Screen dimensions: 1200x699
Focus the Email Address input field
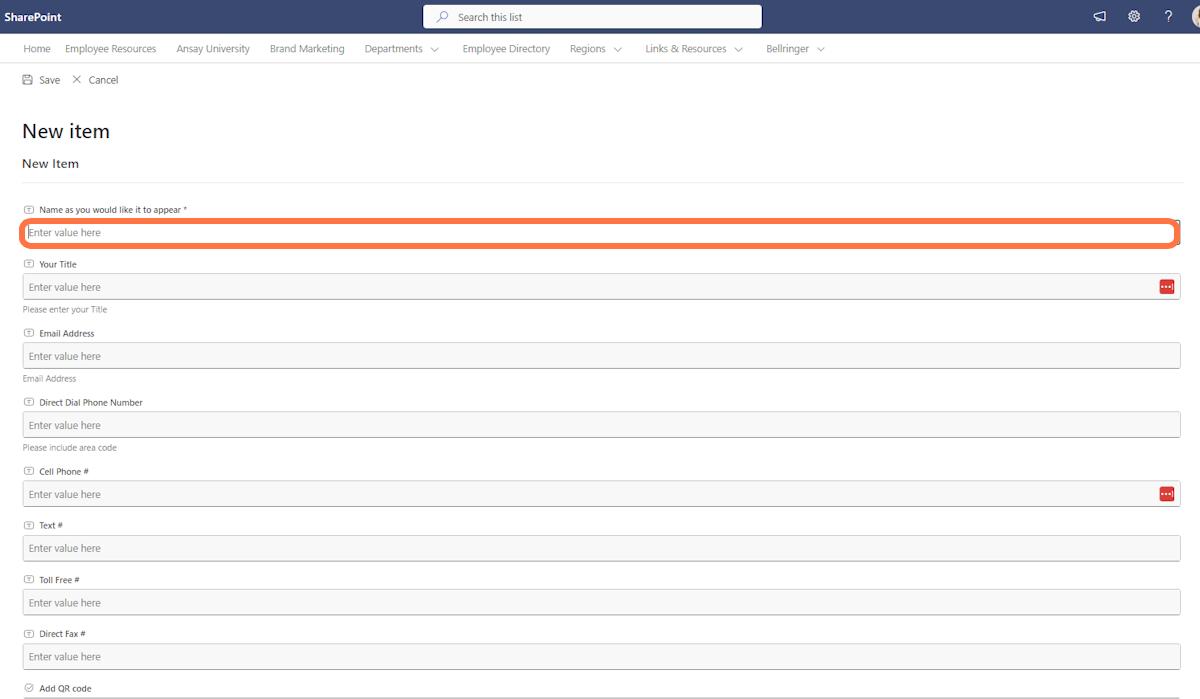[601, 356]
